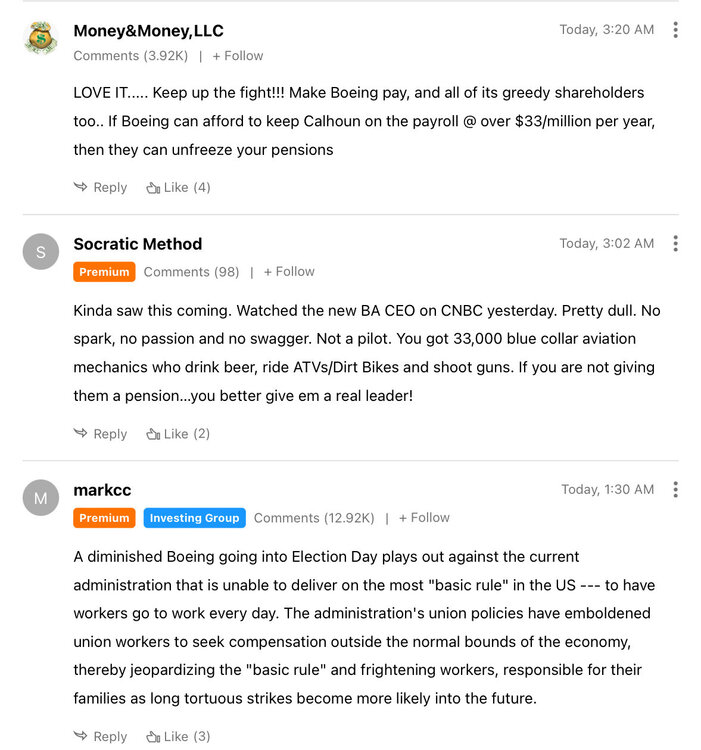Screen dimensions: 701x750
Task: Click markcc's Investing Group badge
Action: tap(195, 518)
